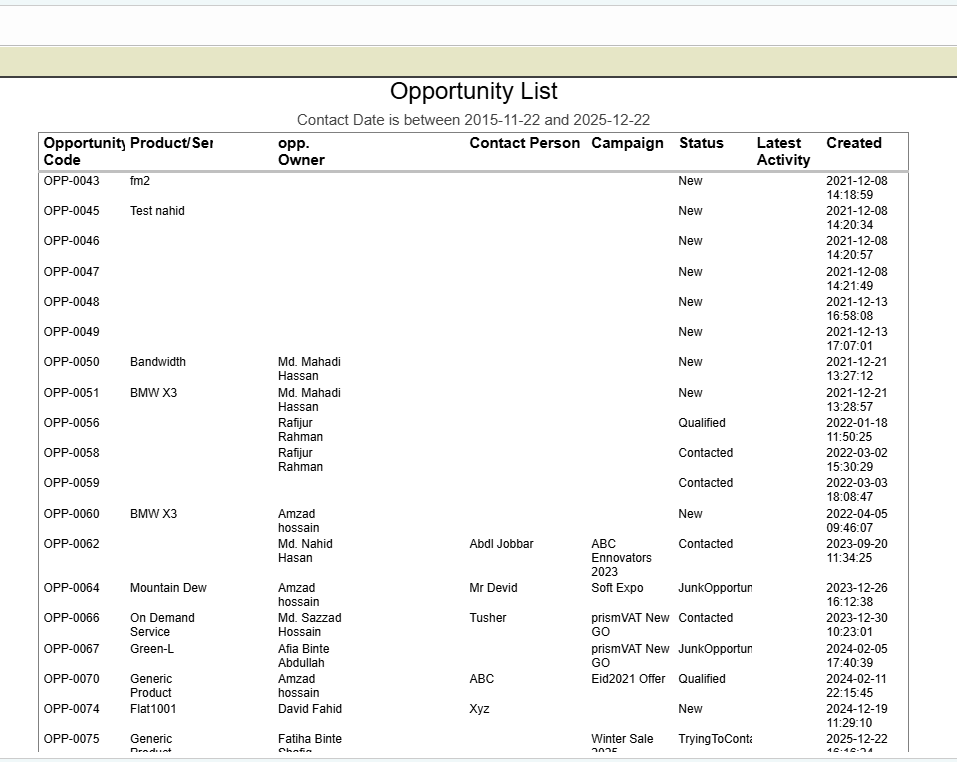Select opportunity code OPP-0048
Viewport: 957px width, 762px height.
pos(71,302)
